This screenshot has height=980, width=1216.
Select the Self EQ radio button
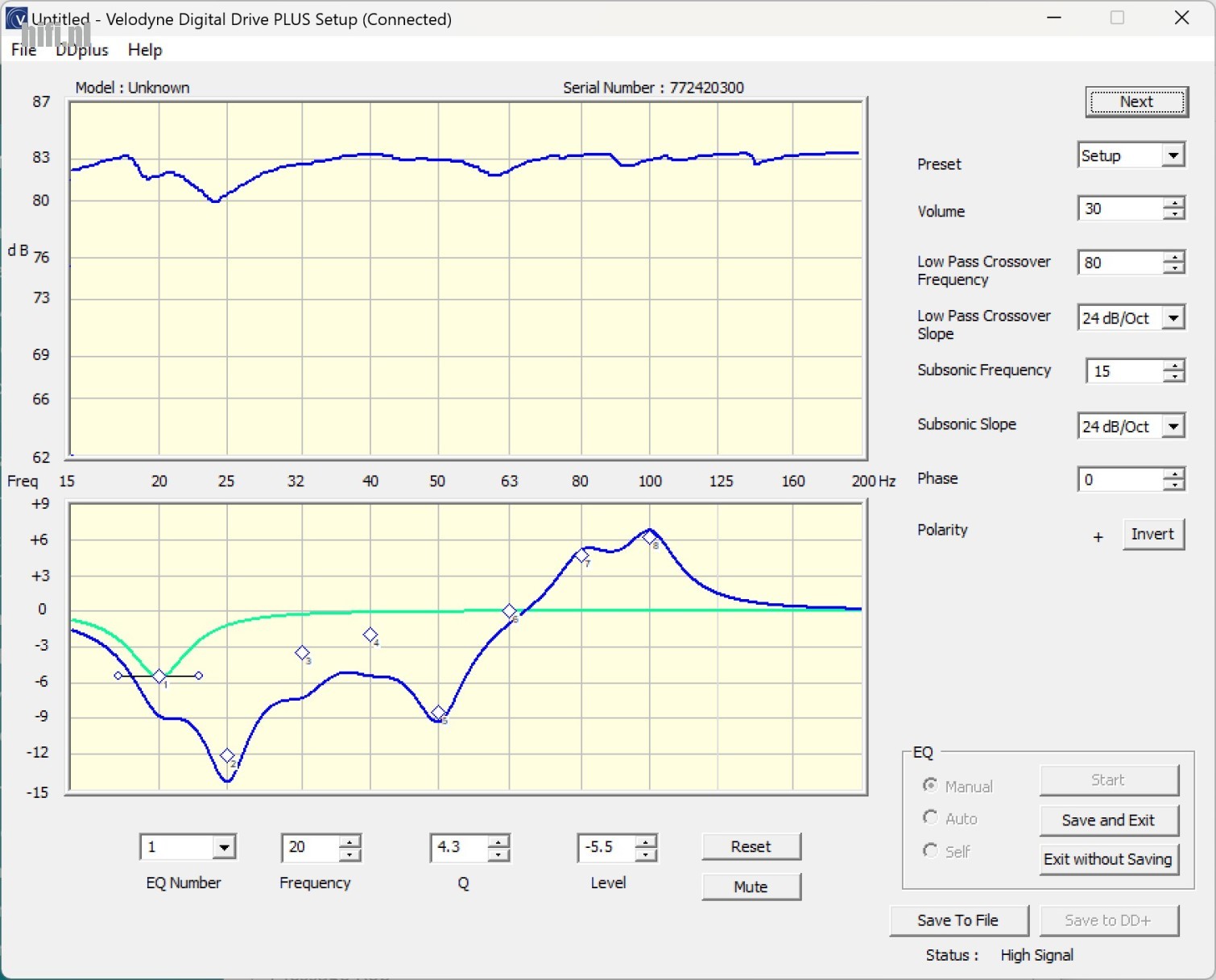point(930,850)
